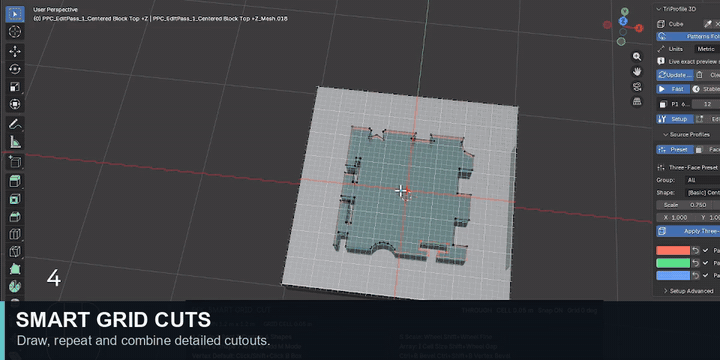Open the red color swatch
720x360 pixels.
tap(673, 250)
